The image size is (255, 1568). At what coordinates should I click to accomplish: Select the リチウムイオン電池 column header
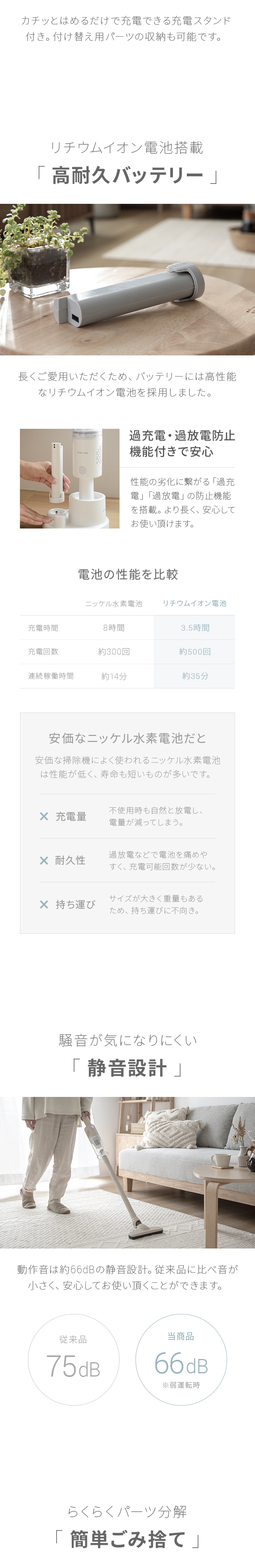pos(194,603)
